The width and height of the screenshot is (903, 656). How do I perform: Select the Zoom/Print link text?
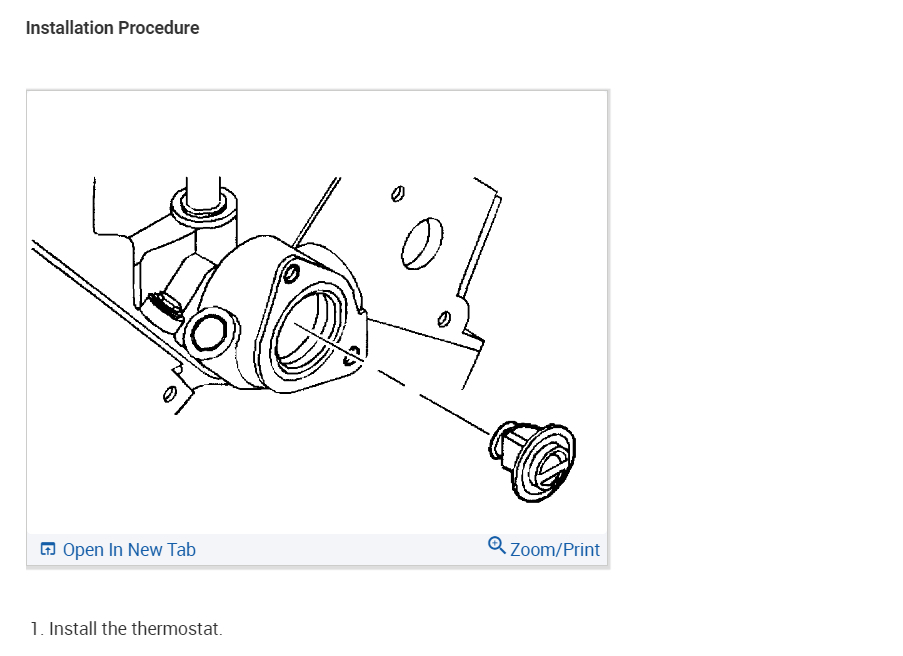(555, 549)
